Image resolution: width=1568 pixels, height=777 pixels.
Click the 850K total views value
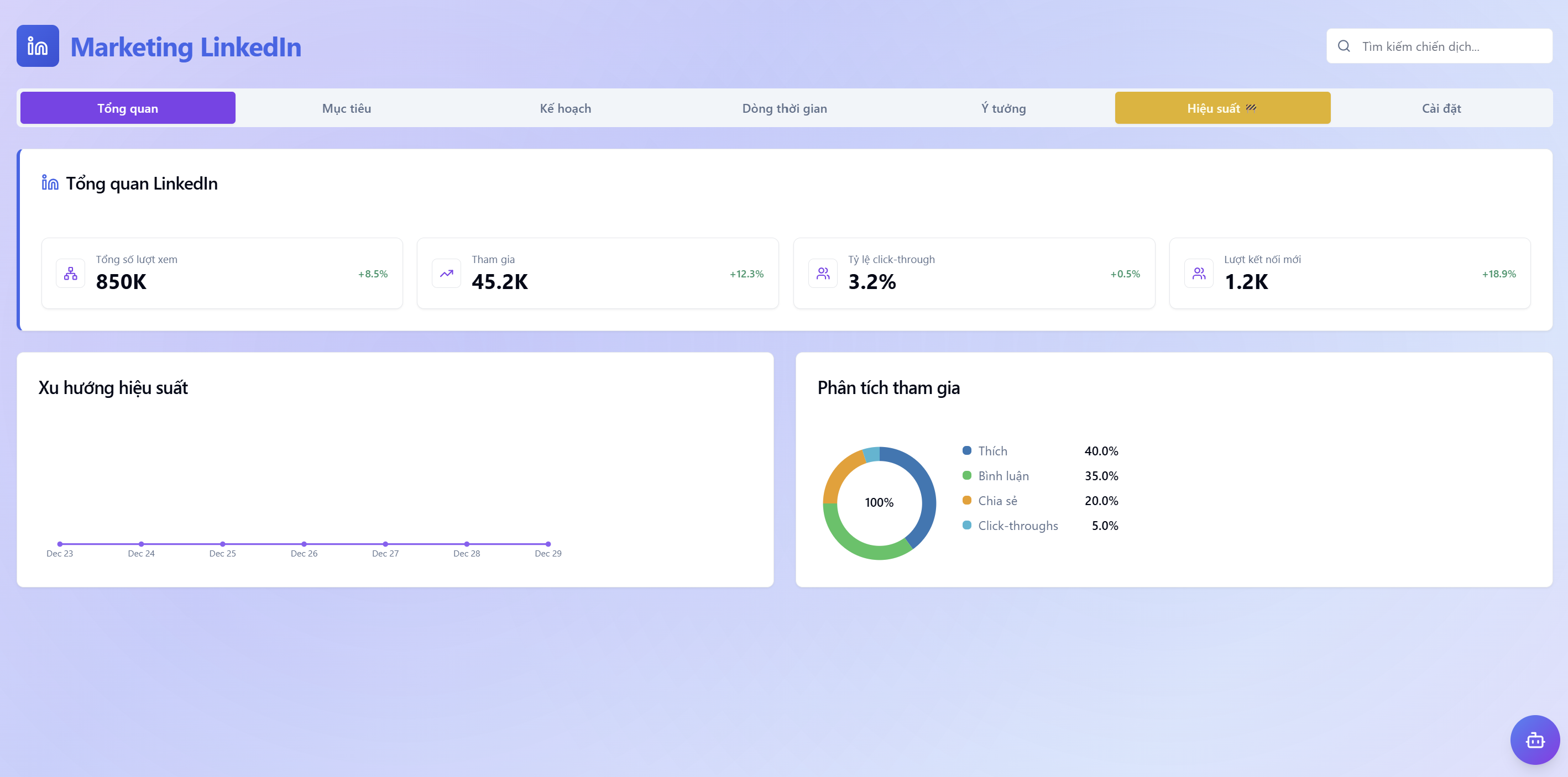[x=121, y=282]
